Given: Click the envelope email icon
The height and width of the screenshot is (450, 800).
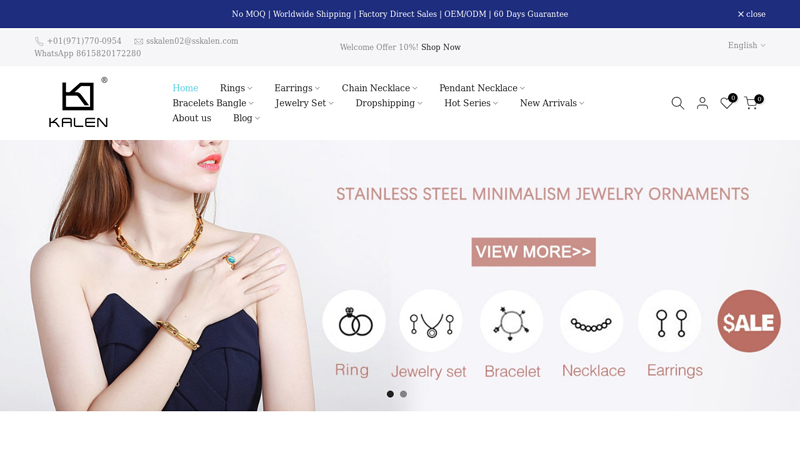Looking at the screenshot, I should pyautogui.click(x=138, y=41).
